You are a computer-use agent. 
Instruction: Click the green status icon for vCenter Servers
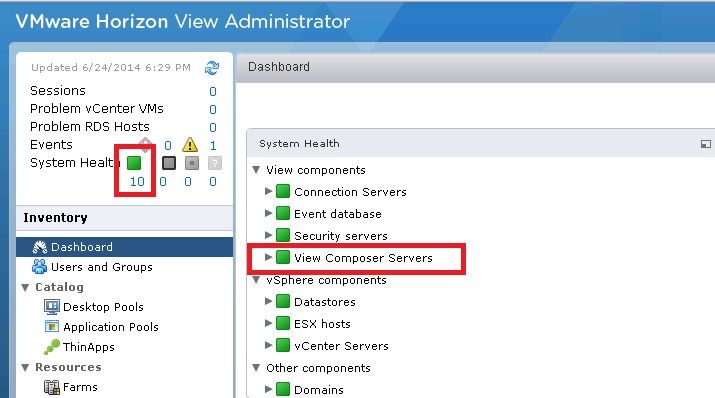(283, 345)
